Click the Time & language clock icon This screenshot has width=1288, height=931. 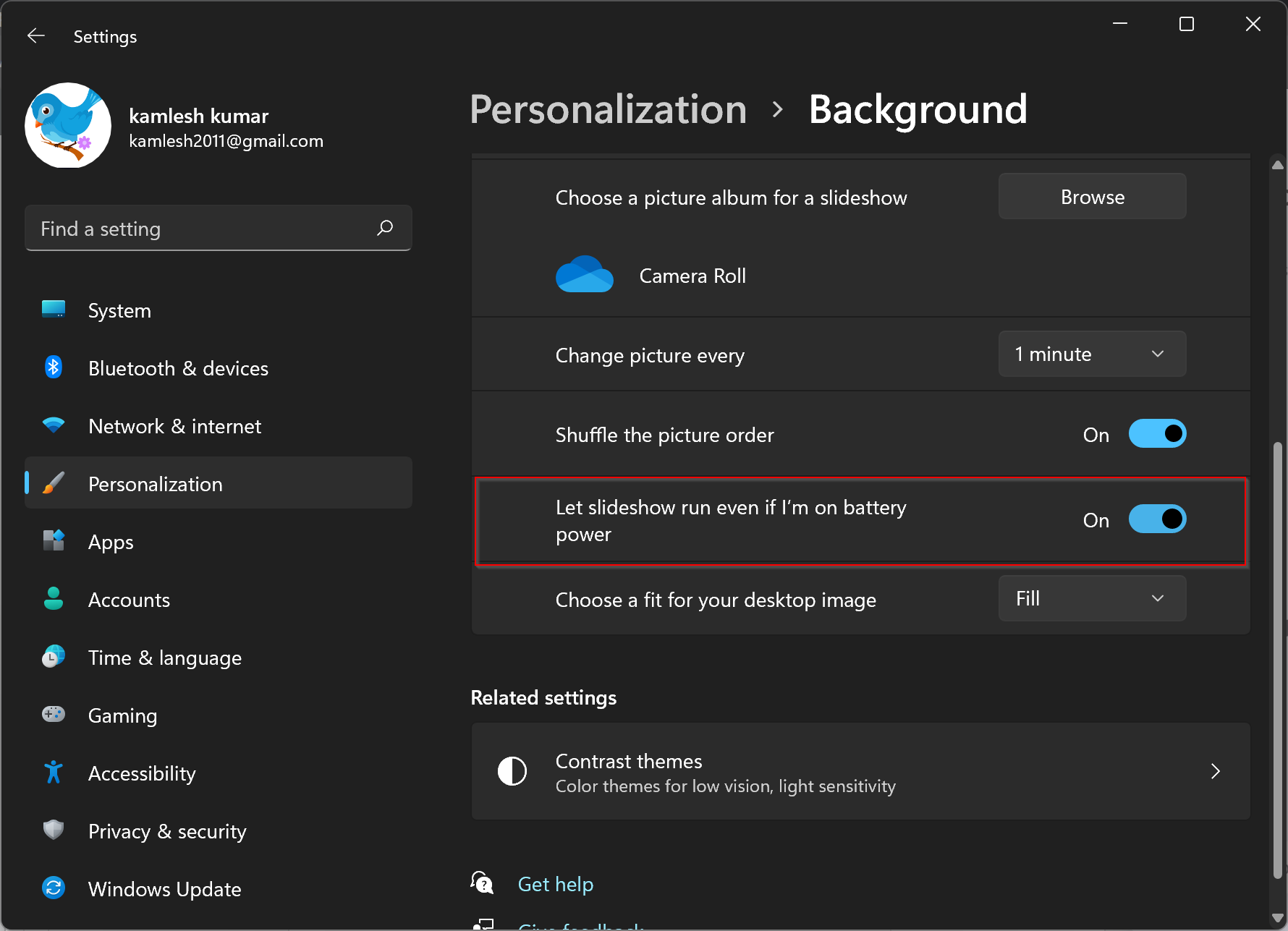click(x=54, y=657)
